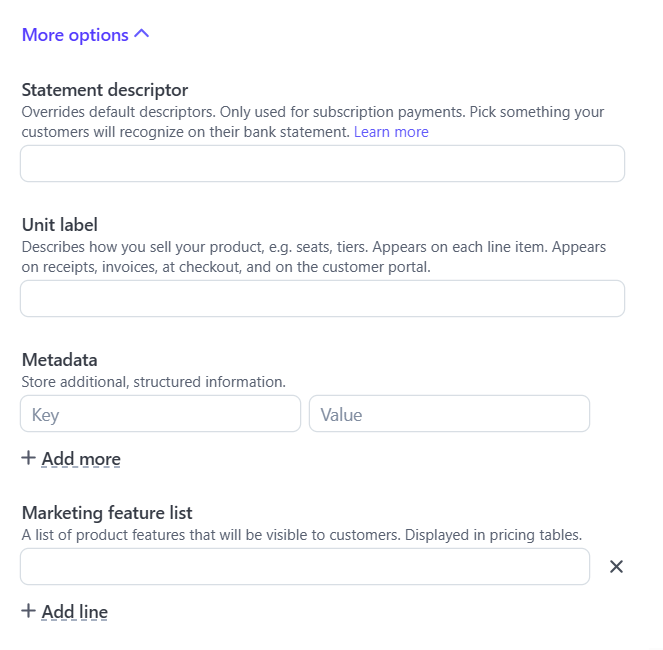Viewport: 663px width, 650px height.
Task: Click the Statement descriptor text field
Action: (322, 164)
